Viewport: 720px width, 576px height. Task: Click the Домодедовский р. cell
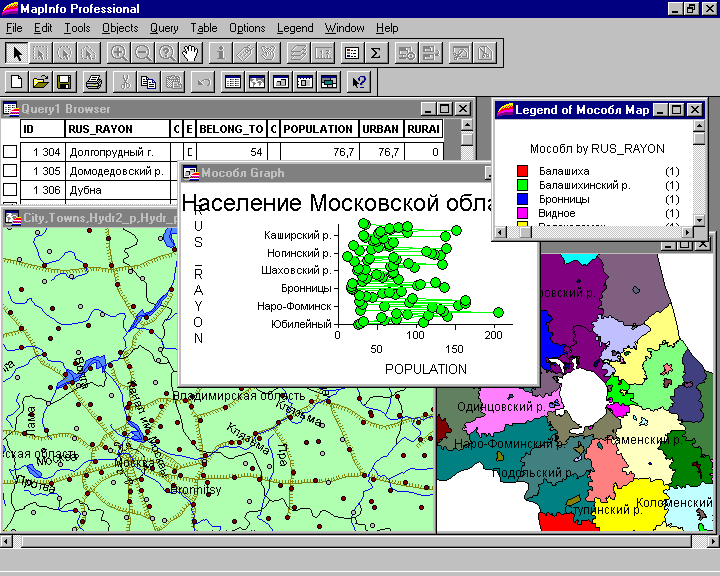(118, 171)
